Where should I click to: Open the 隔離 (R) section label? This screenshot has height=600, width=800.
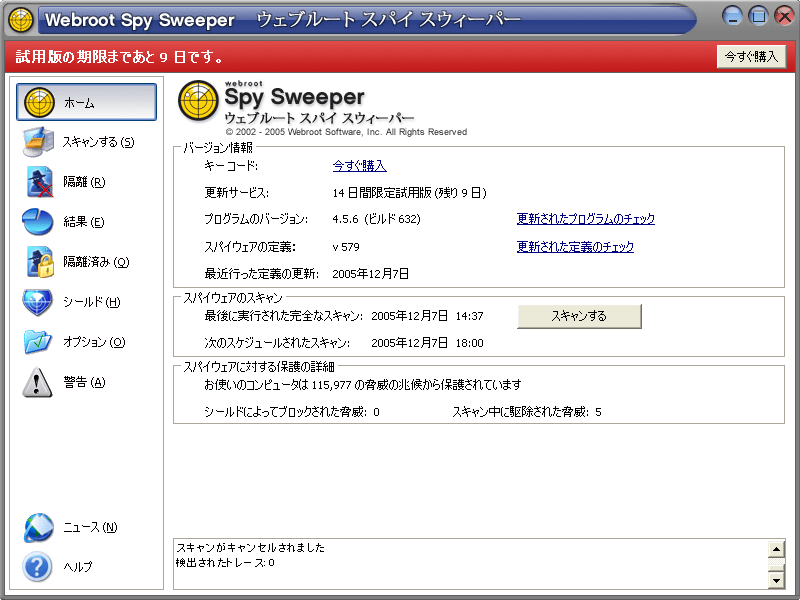click(x=84, y=182)
